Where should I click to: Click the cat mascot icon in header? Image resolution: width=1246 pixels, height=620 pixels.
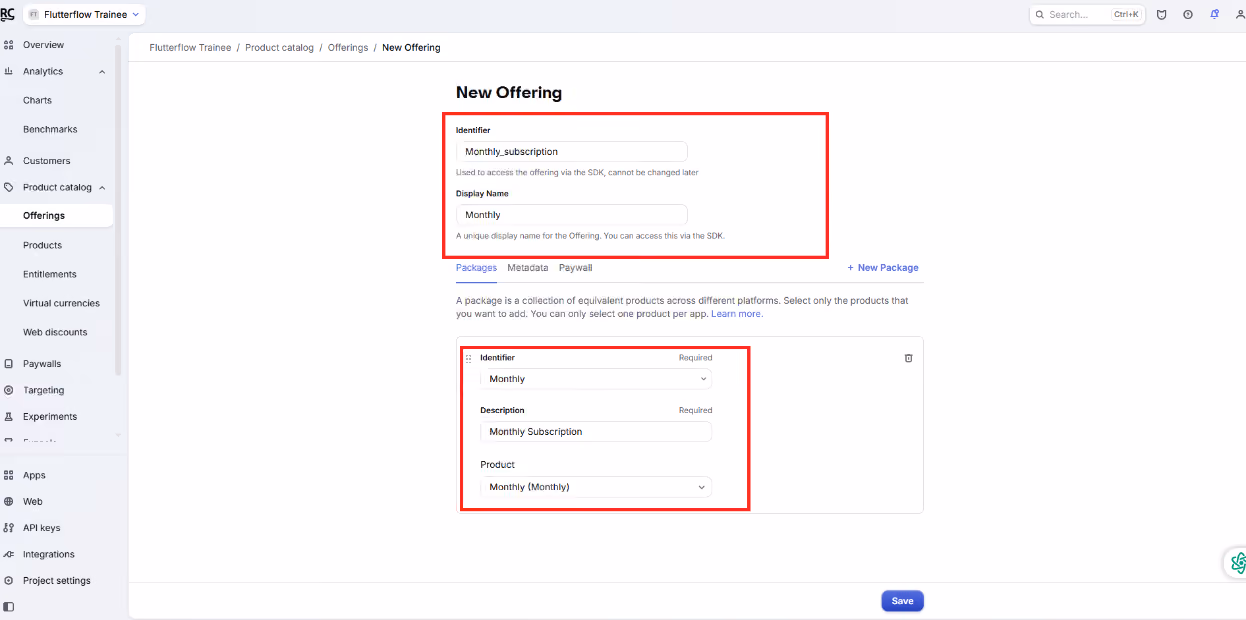click(1162, 15)
